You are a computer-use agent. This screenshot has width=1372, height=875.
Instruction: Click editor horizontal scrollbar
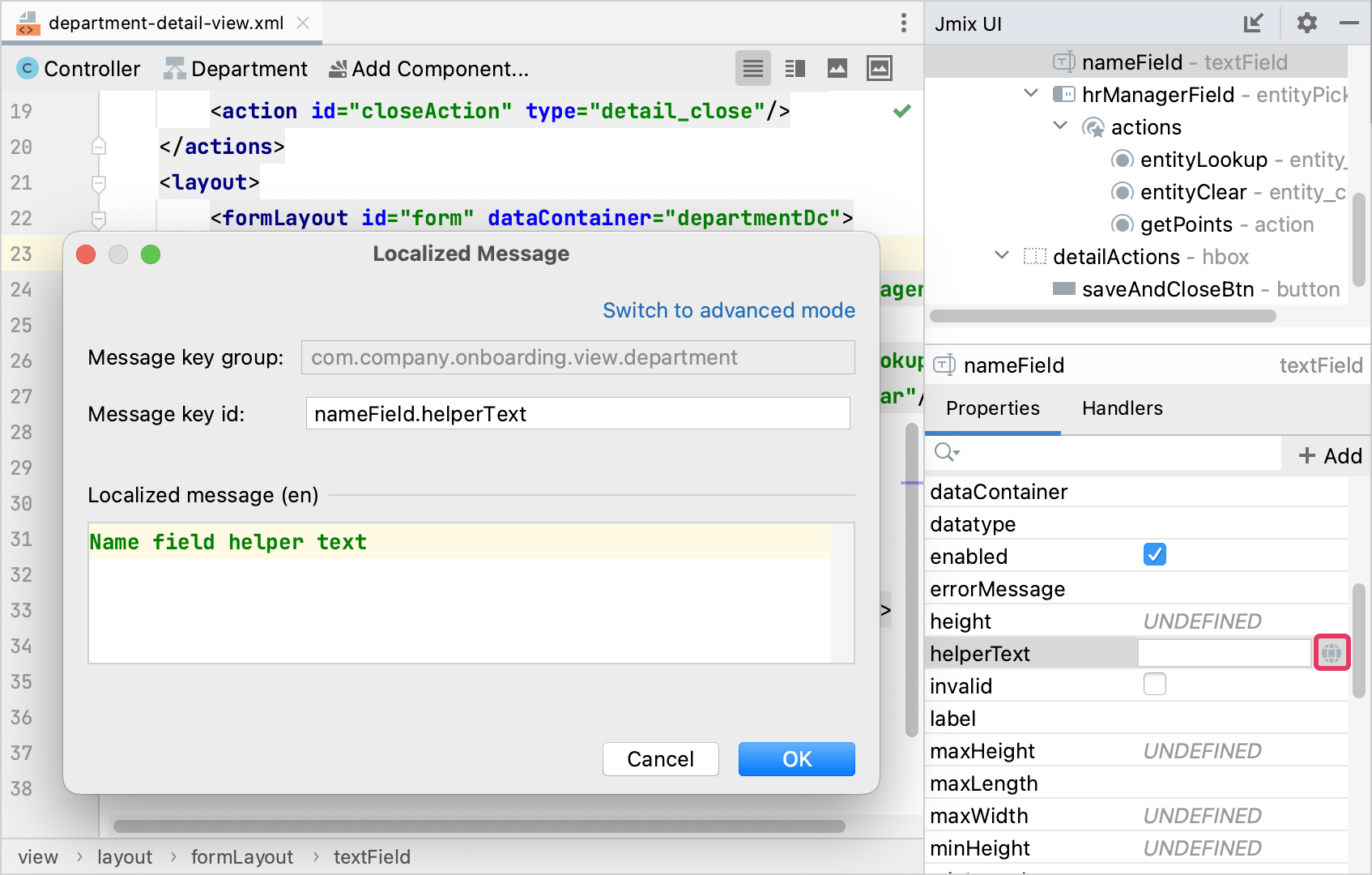coord(479,826)
